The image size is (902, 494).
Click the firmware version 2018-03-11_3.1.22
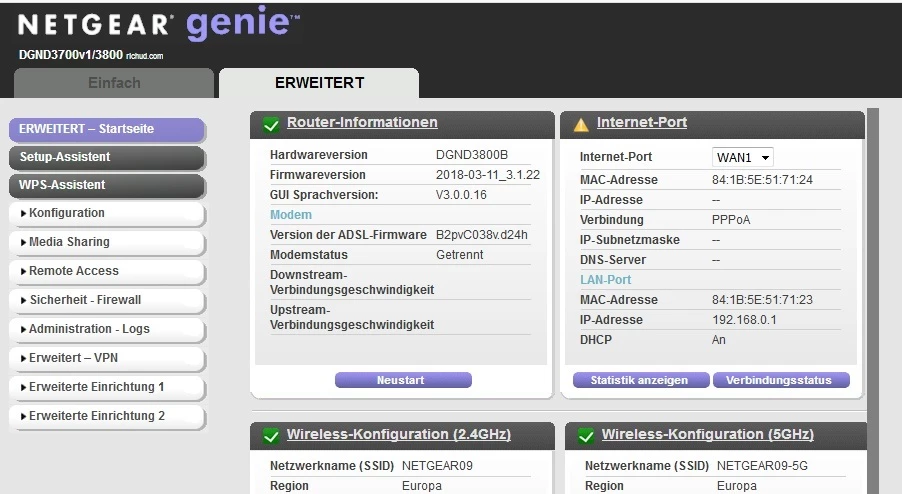point(488,175)
